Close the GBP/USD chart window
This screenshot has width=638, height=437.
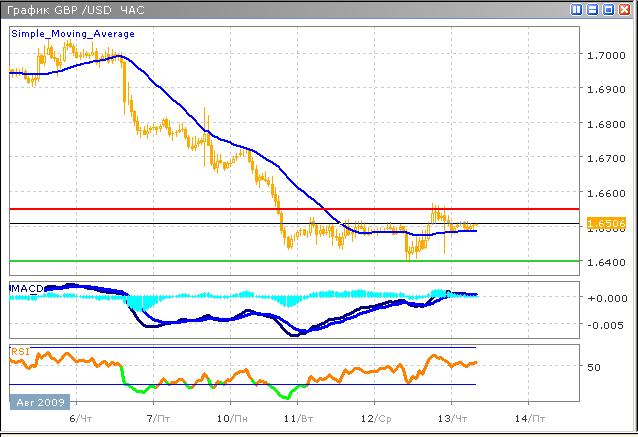point(625,9)
